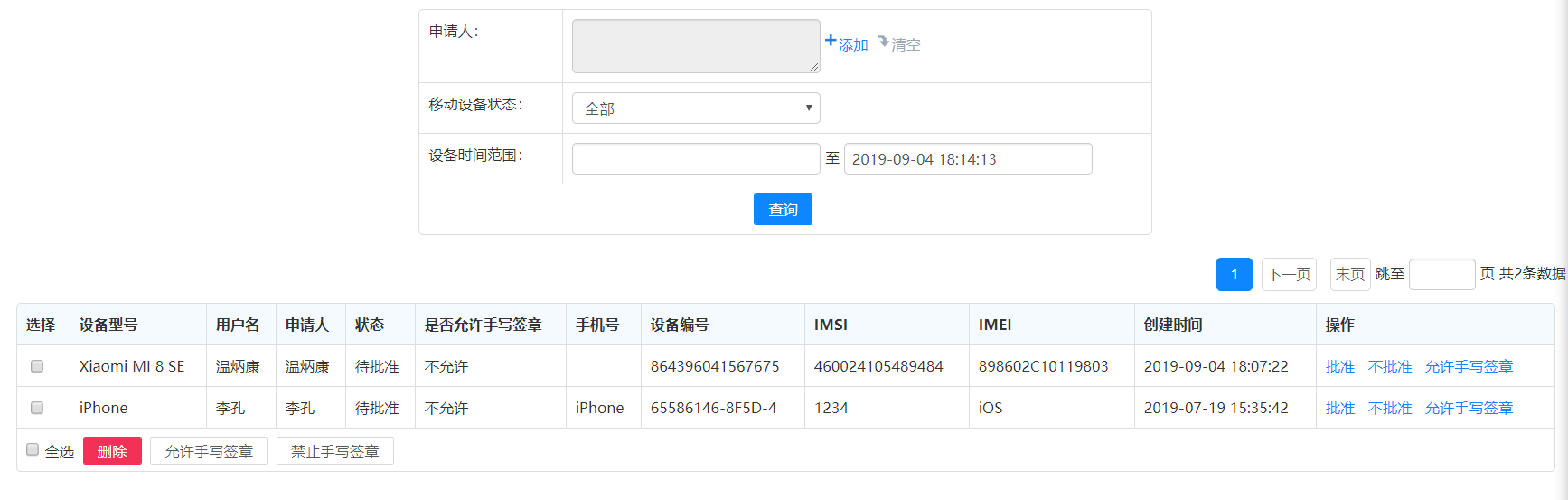1568x500 pixels.
Task: Click 批准 for the Xiaomi device
Action: click(x=1340, y=366)
